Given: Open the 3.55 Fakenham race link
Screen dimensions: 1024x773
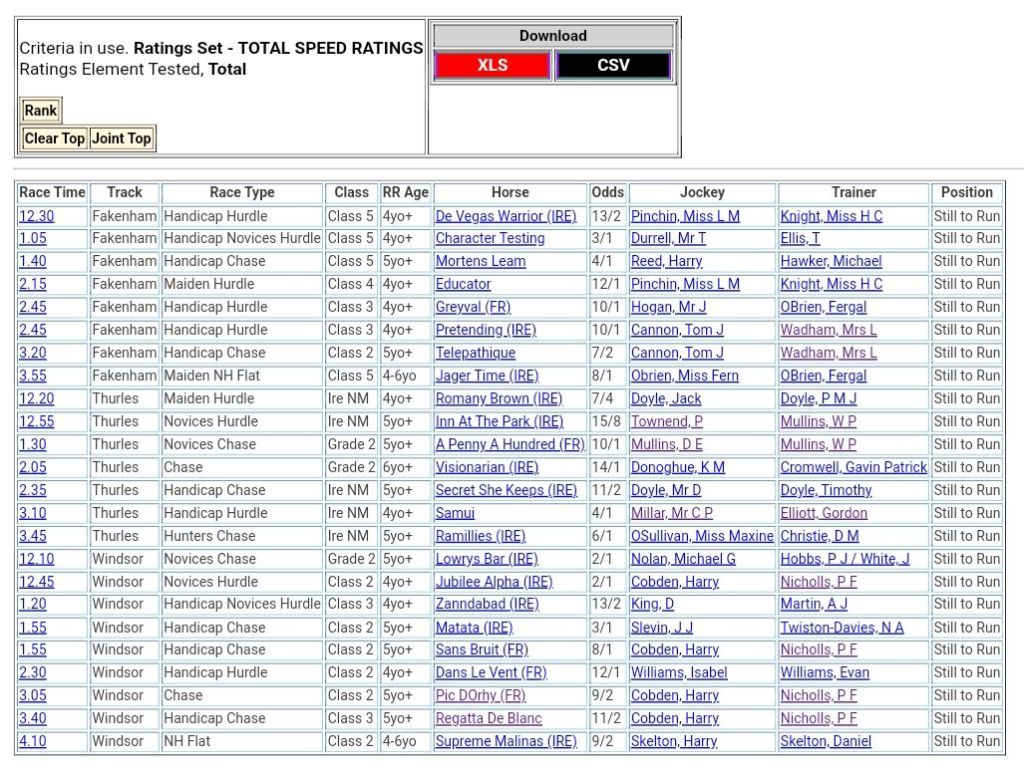Looking at the screenshot, I should (32, 376).
